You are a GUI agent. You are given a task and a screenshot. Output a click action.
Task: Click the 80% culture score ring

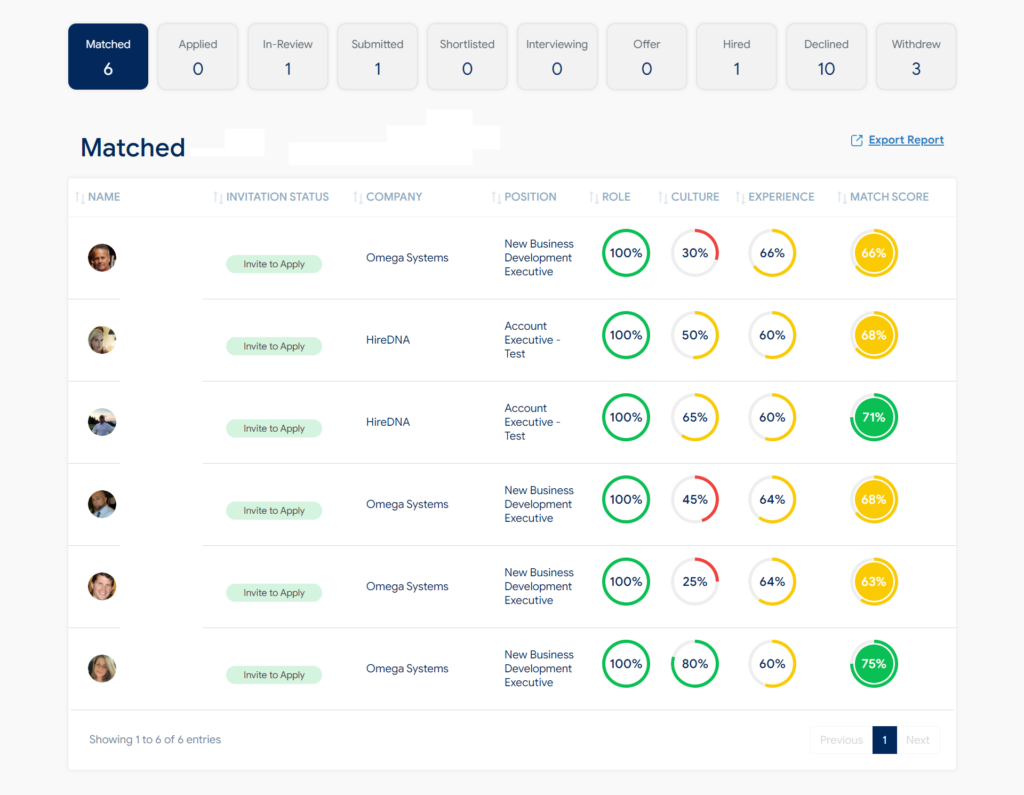[x=695, y=664]
